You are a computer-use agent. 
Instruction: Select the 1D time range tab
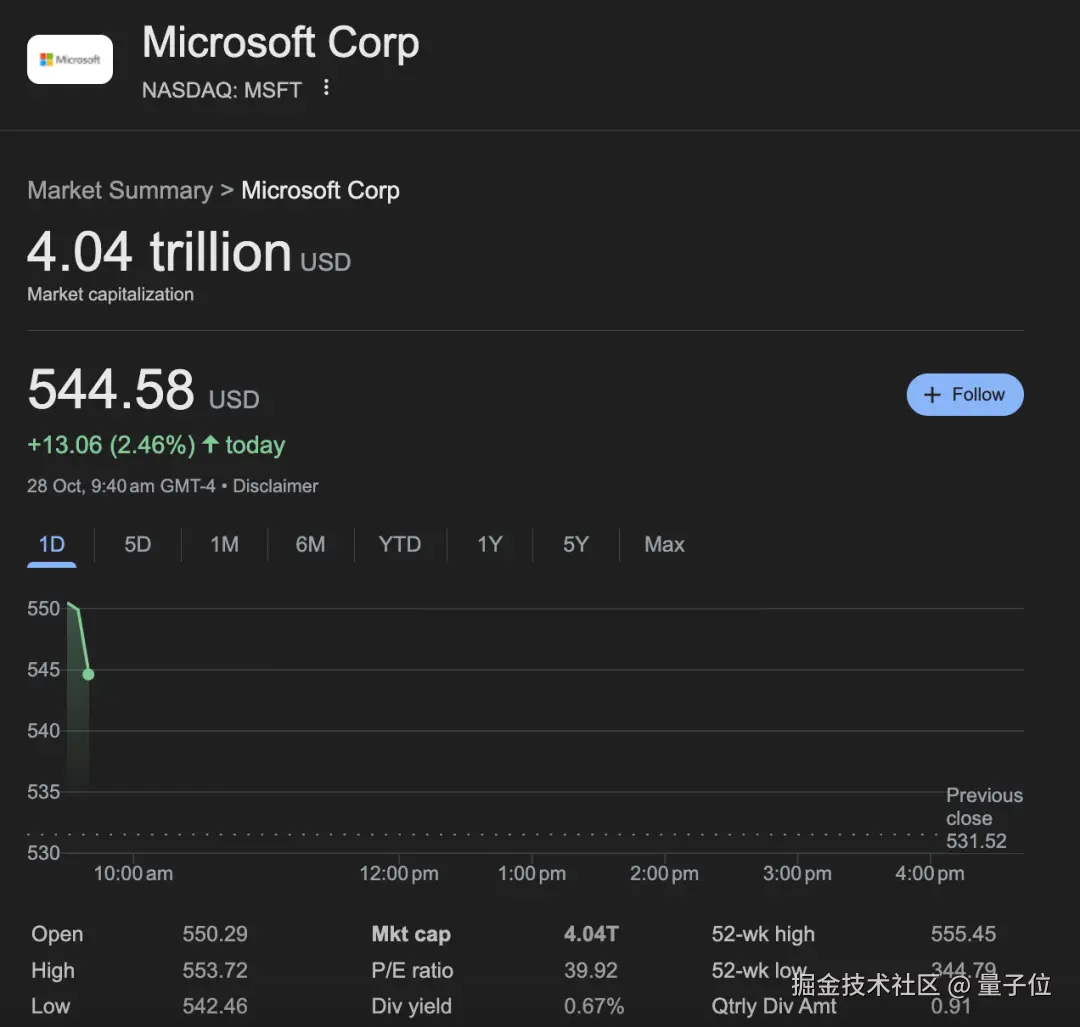point(52,544)
